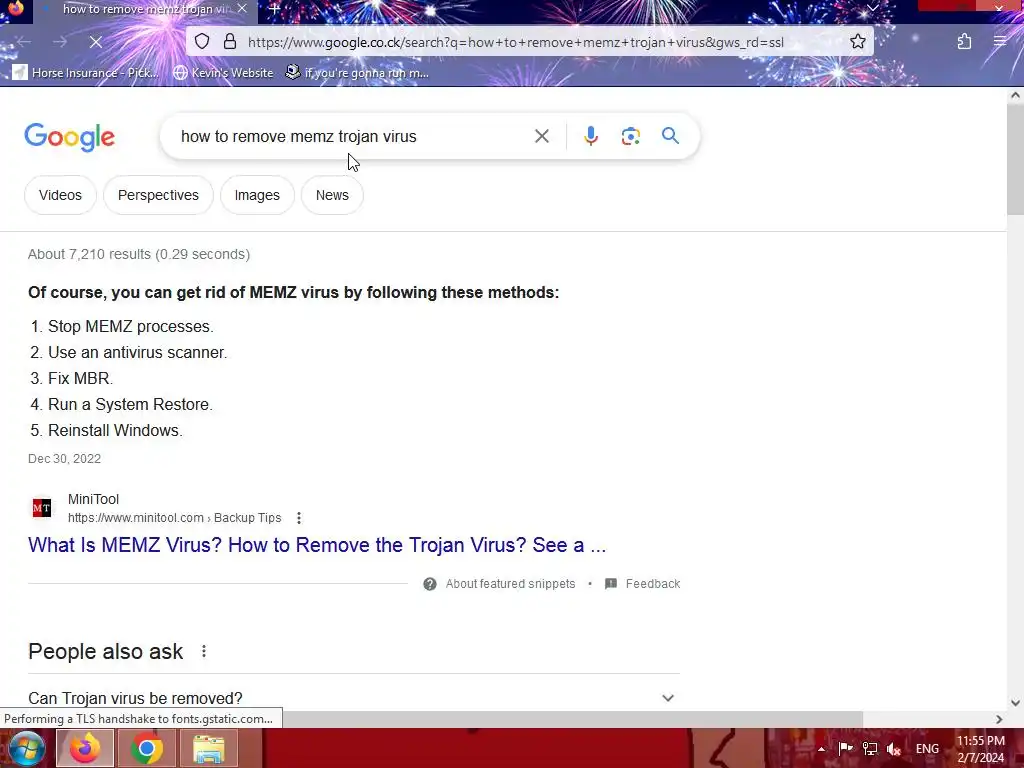Open the taskbar clock 11:55 PM

(980, 749)
